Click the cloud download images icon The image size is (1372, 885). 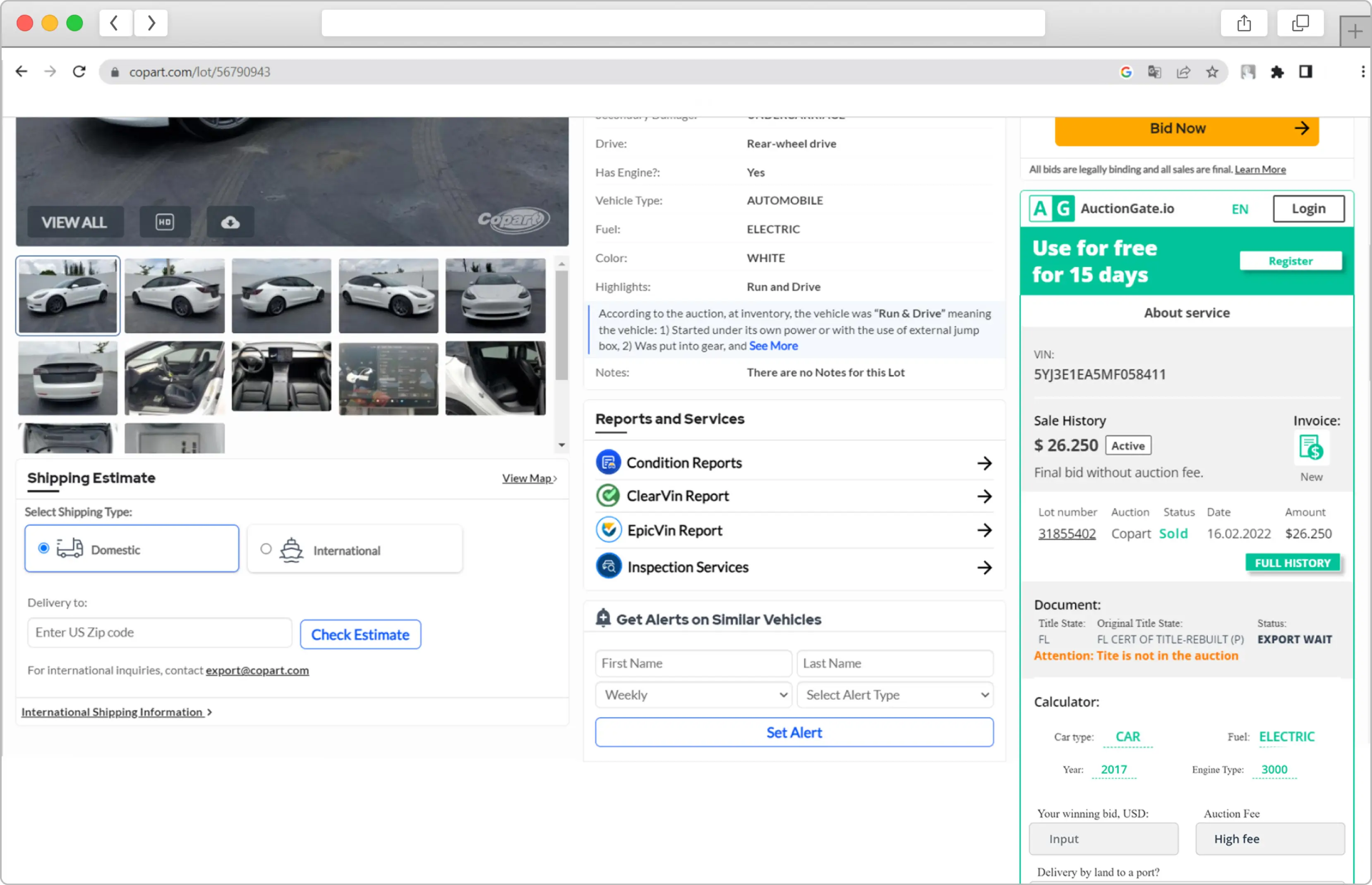230,222
